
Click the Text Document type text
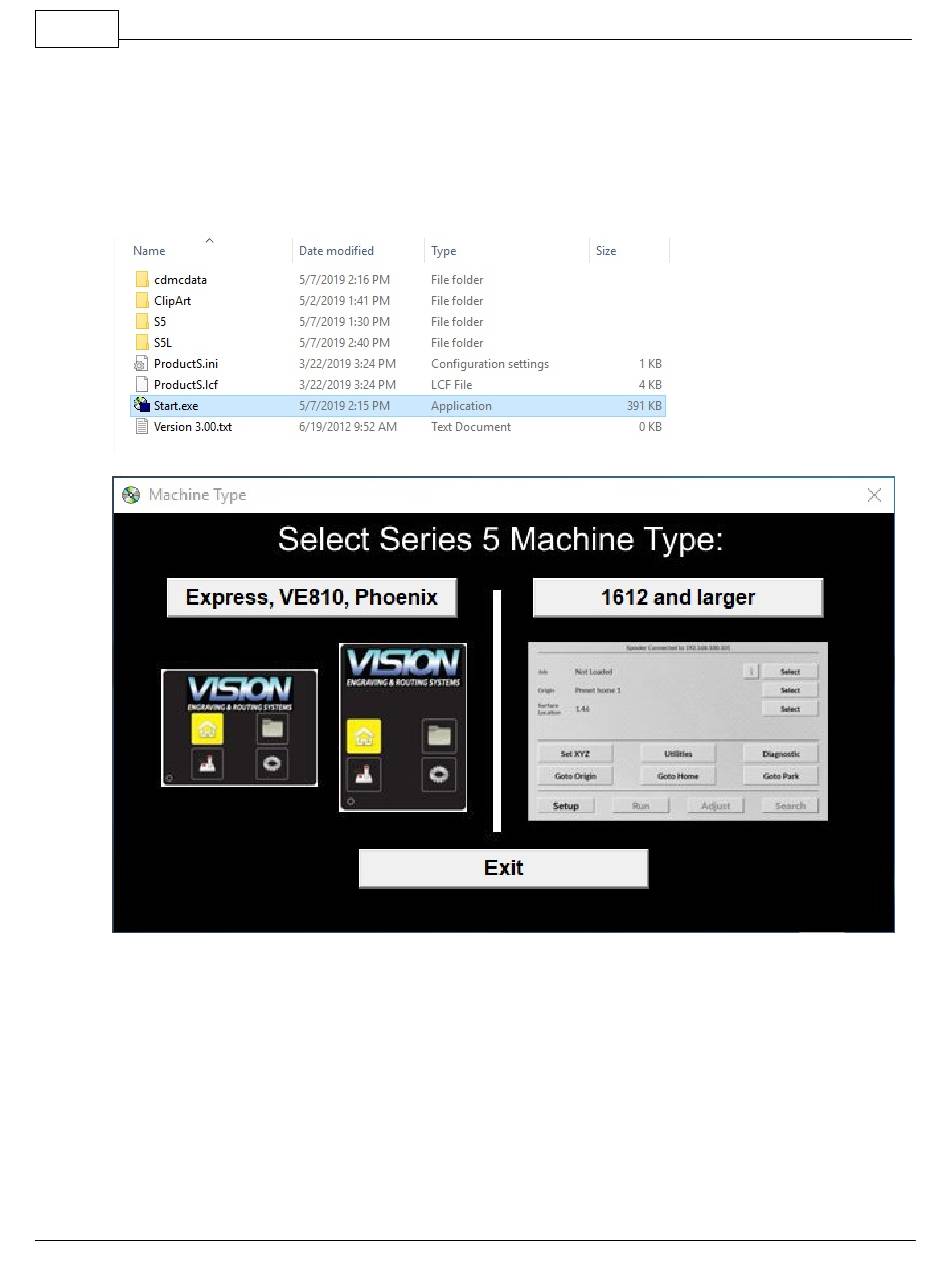point(471,427)
